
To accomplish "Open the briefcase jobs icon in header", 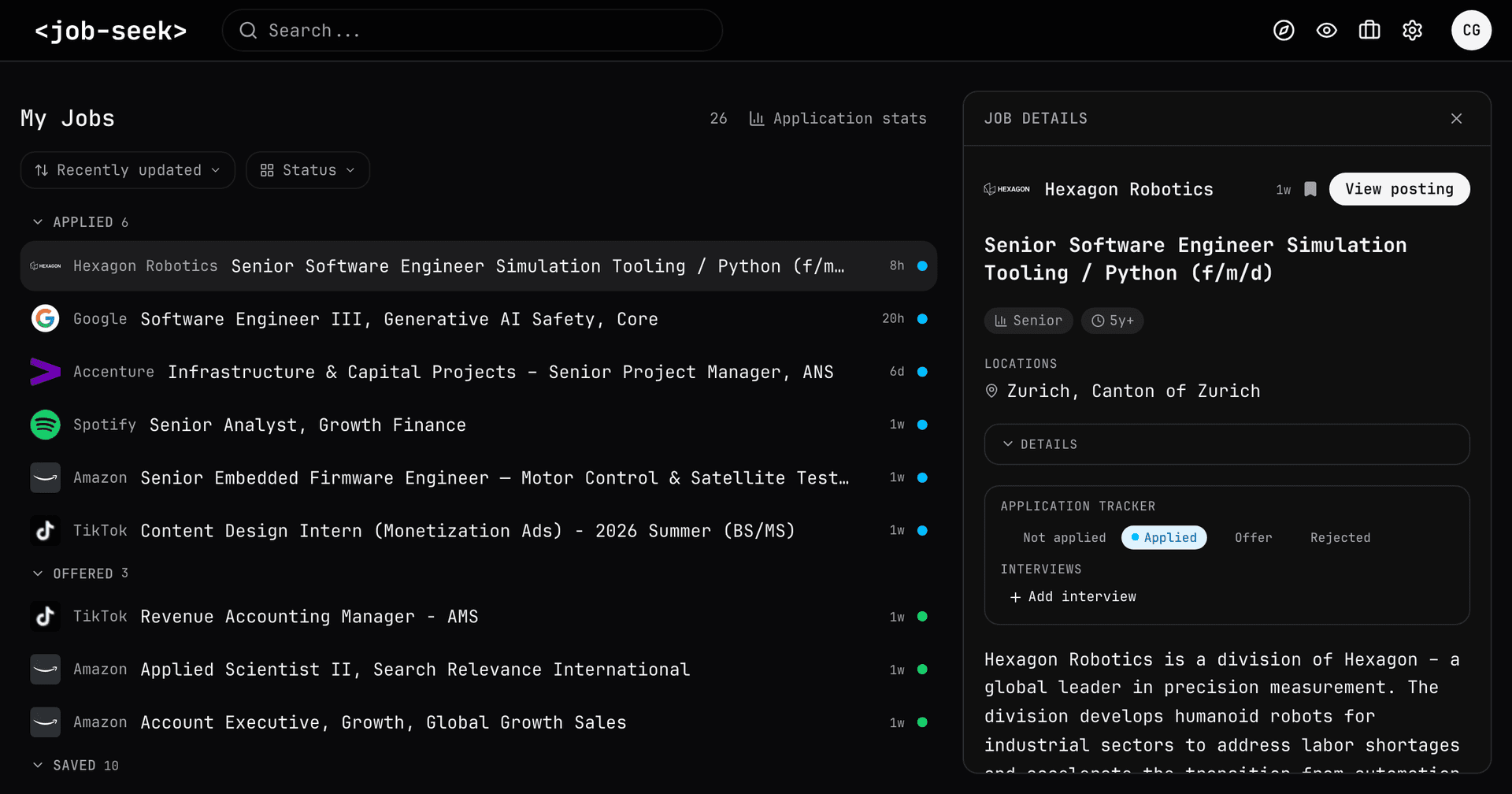I will coord(1369,31).
